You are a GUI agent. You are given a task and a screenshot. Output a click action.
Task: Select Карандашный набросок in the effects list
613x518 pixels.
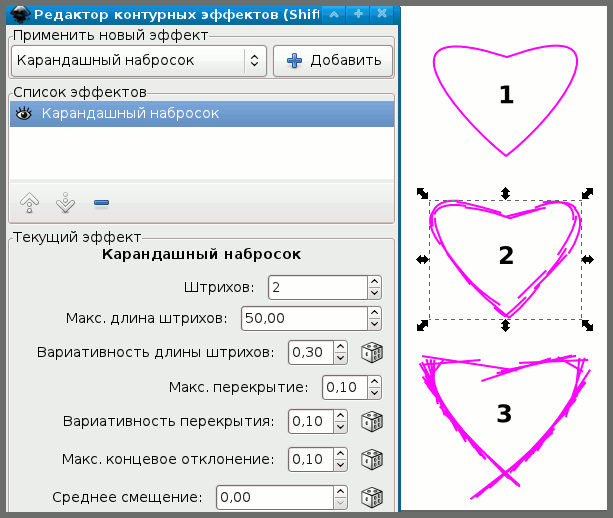130,115
